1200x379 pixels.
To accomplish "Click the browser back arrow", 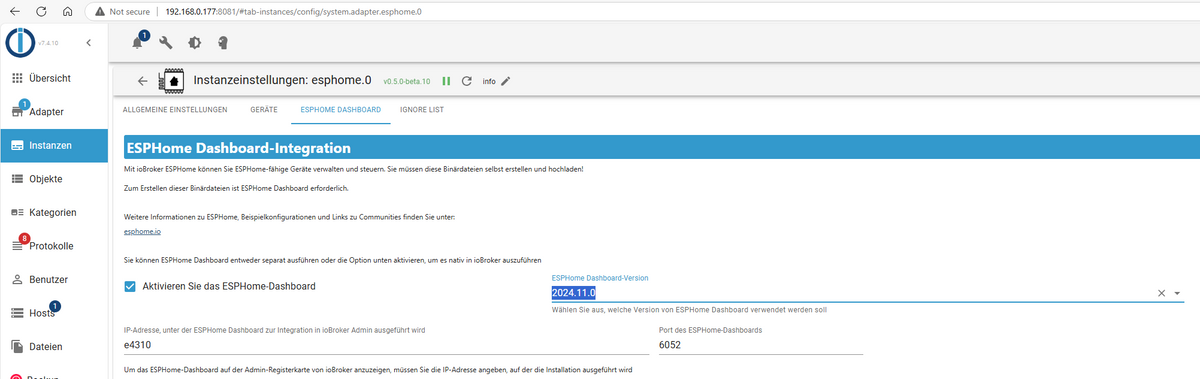I will click(15, 11).
